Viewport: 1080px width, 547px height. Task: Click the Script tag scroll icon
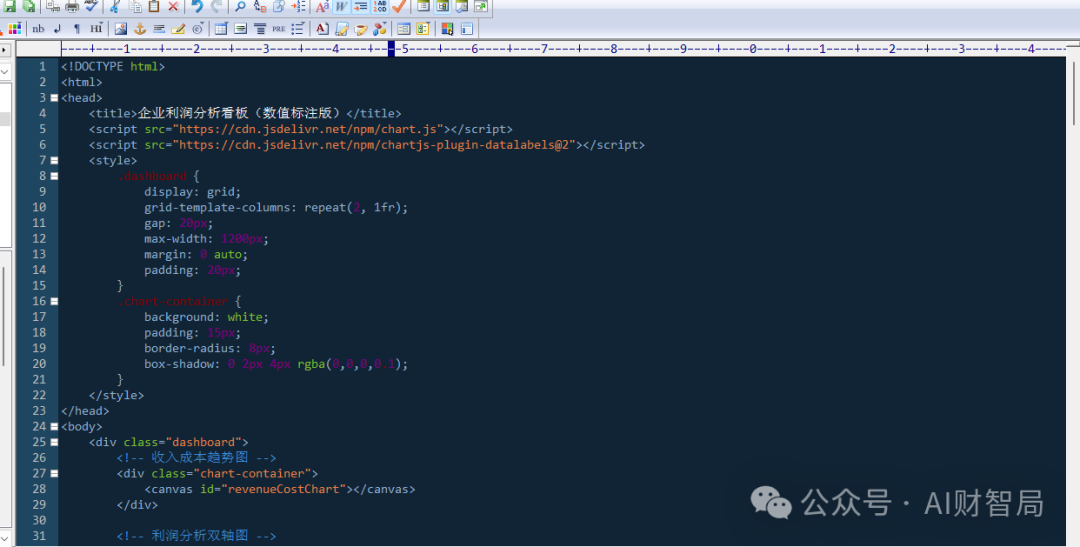342,29
